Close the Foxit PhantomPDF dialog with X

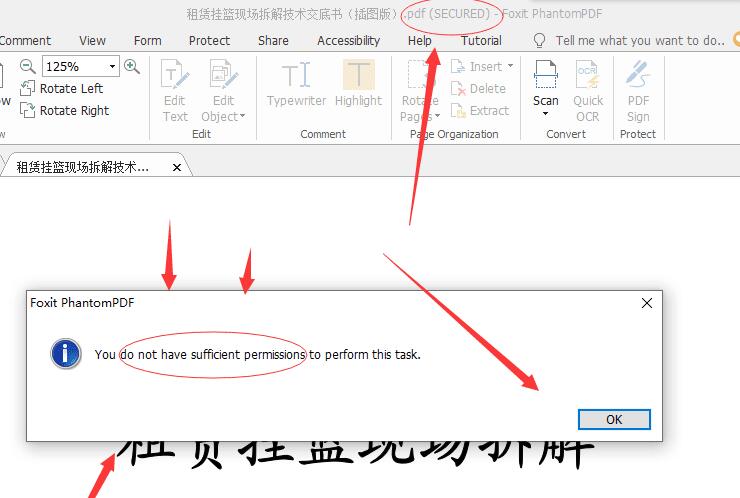point(647,303)
